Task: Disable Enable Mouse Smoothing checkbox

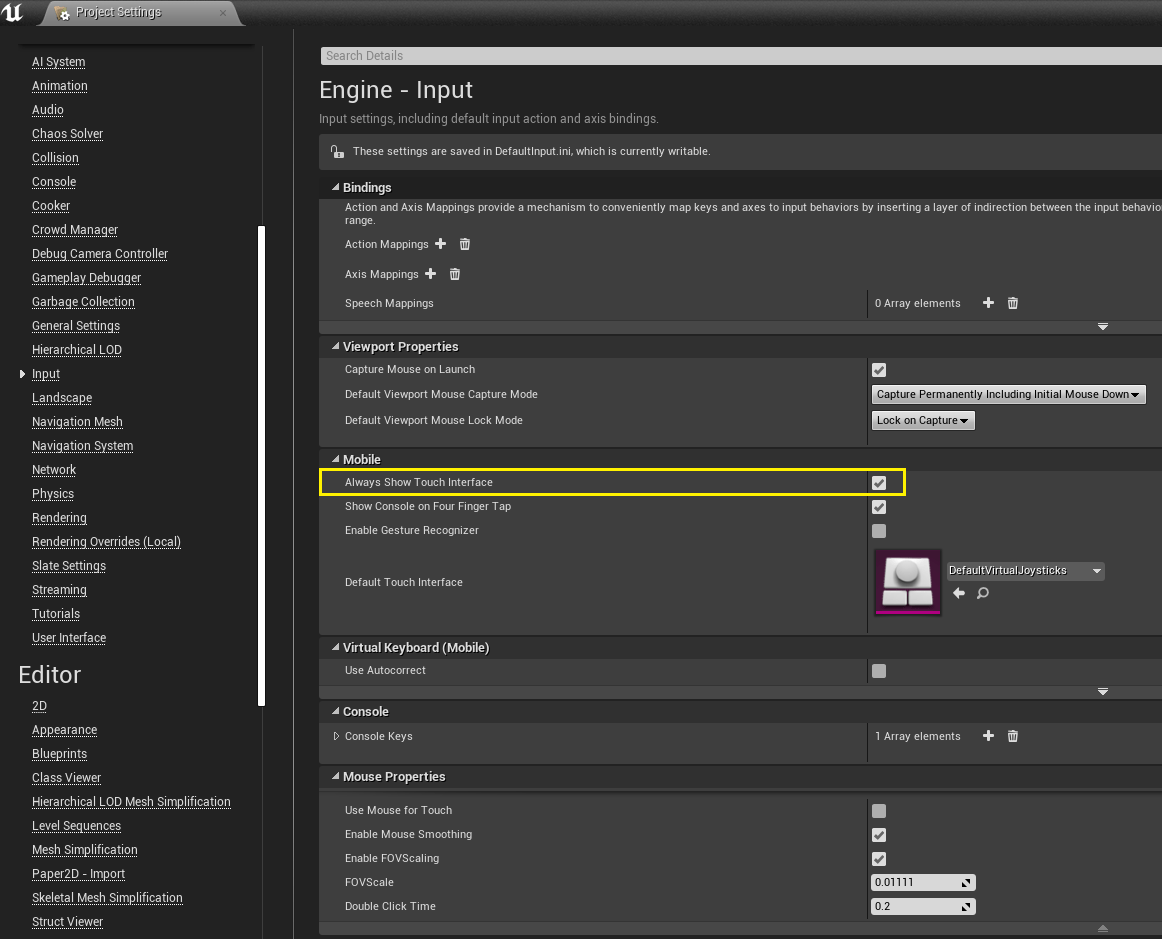Action: 879,835
